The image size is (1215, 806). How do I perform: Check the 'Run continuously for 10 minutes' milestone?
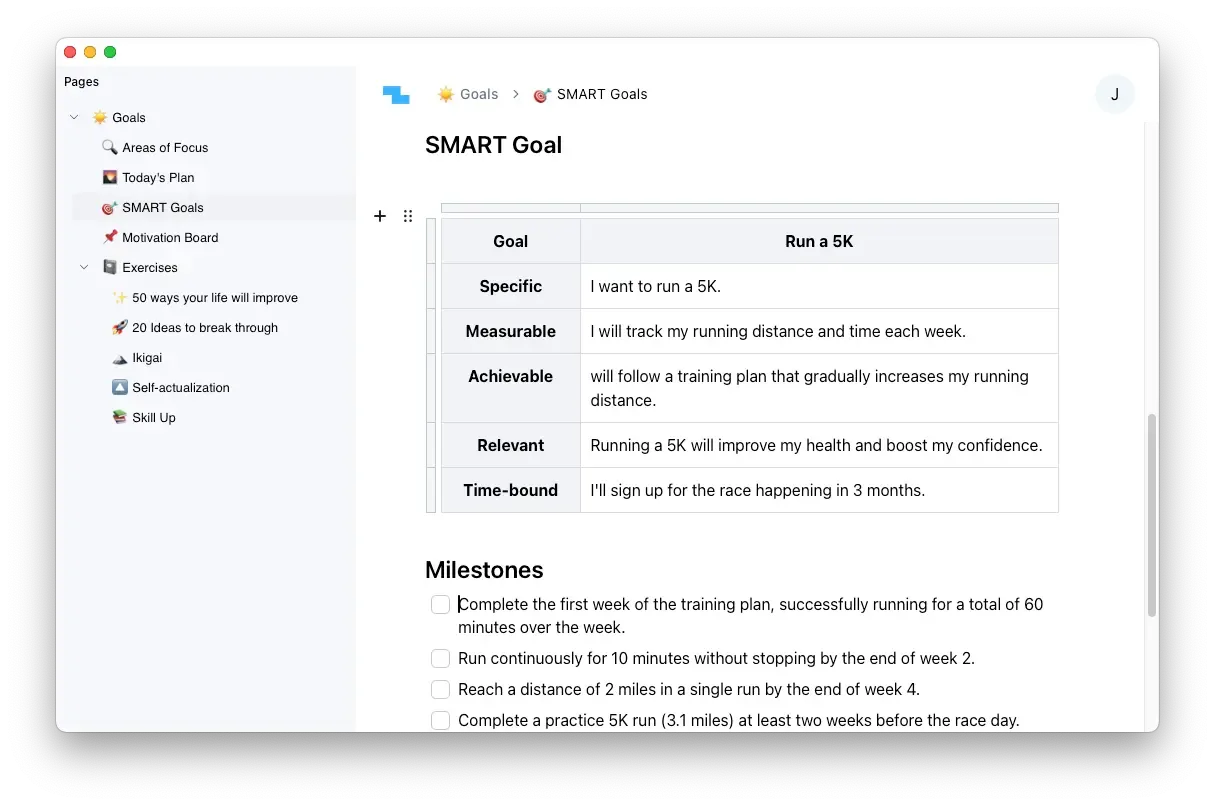[441, 659]
